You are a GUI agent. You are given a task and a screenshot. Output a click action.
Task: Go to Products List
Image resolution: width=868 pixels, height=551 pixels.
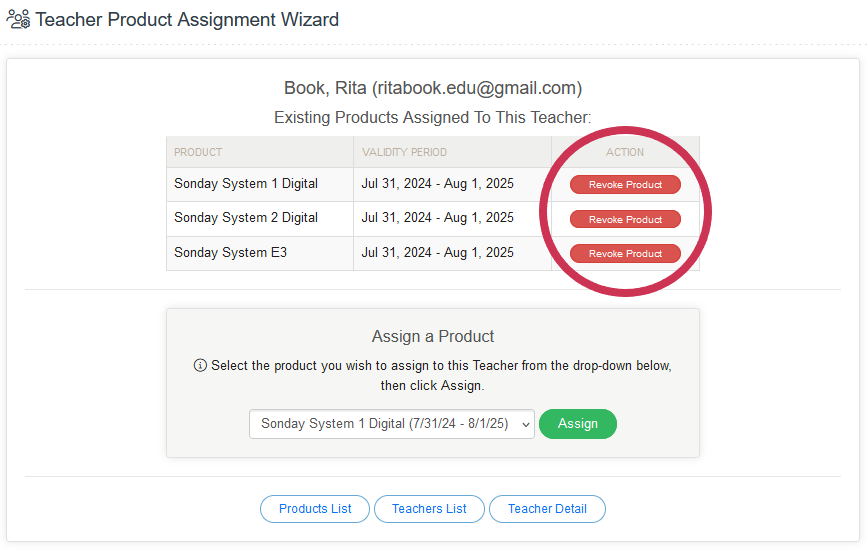point(315,509)
